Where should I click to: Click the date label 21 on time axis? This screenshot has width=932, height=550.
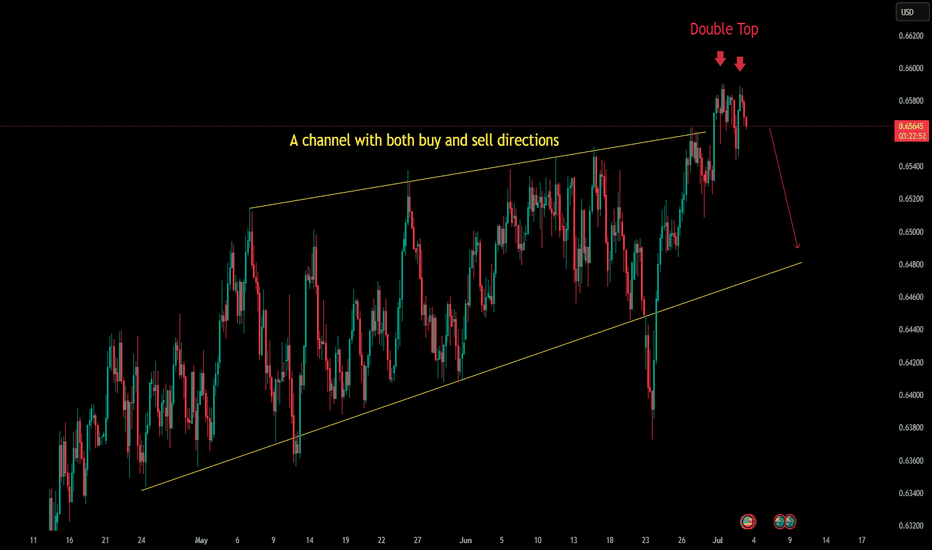pos(105,540)
